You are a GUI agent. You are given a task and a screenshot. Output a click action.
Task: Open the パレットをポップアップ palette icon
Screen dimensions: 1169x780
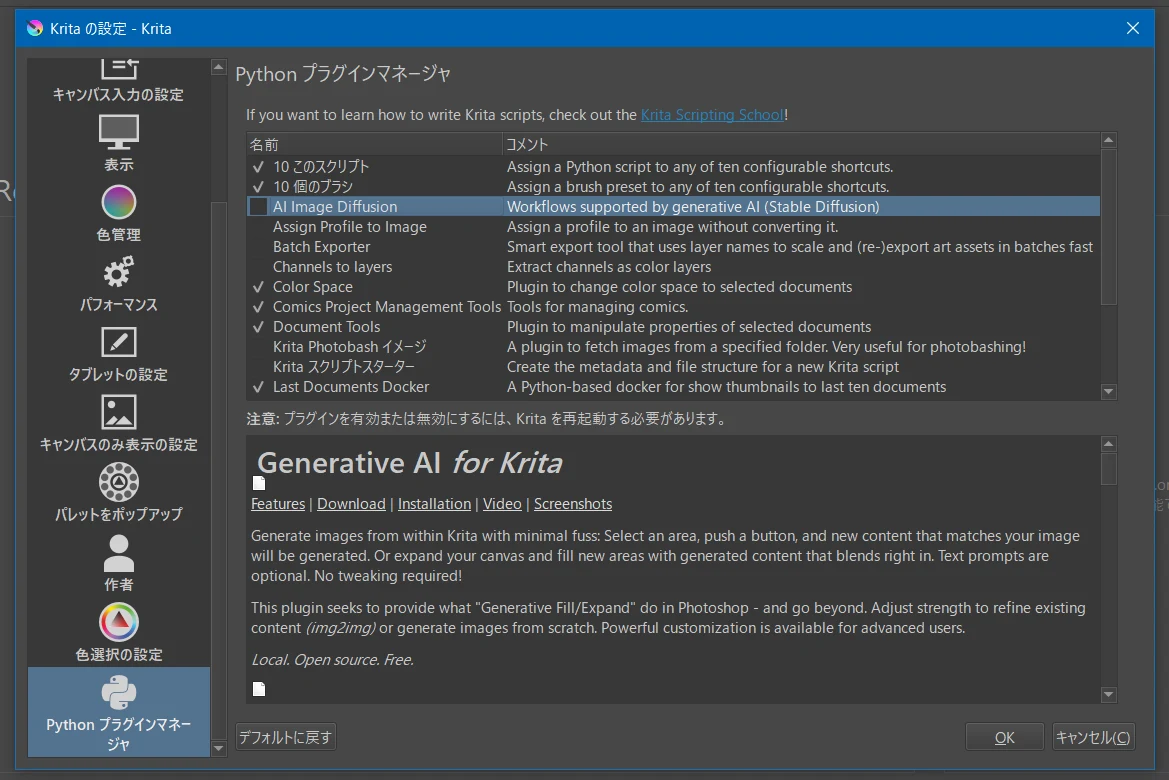[119, 482]
